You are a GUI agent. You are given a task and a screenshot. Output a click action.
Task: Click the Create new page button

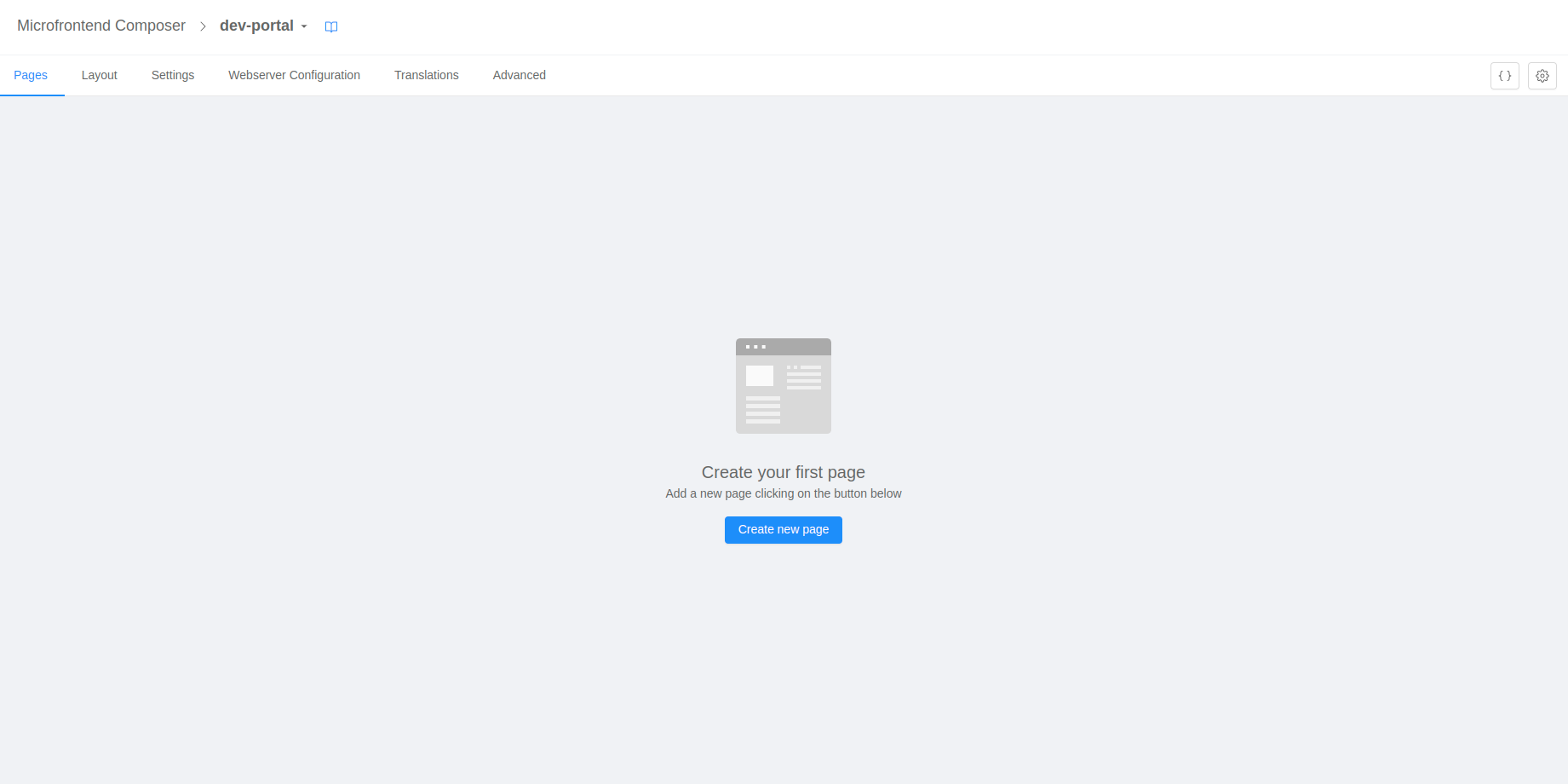(783, 529)
